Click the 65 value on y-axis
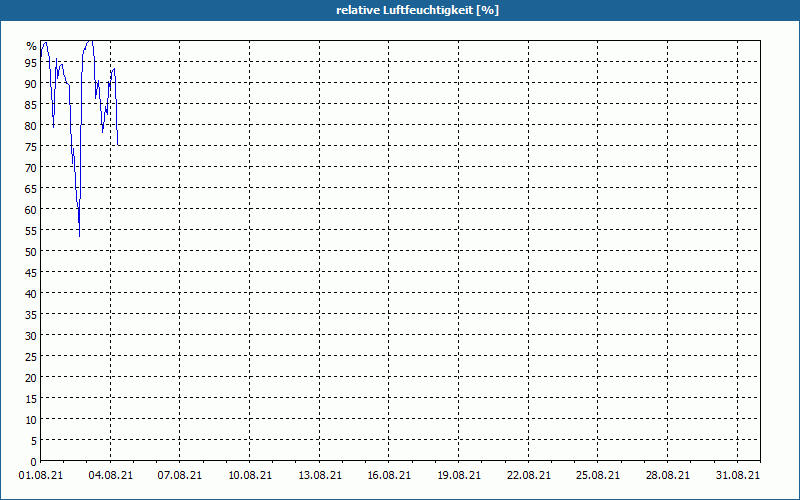Viewport: 800px width, 500px height. pos(31,188)
